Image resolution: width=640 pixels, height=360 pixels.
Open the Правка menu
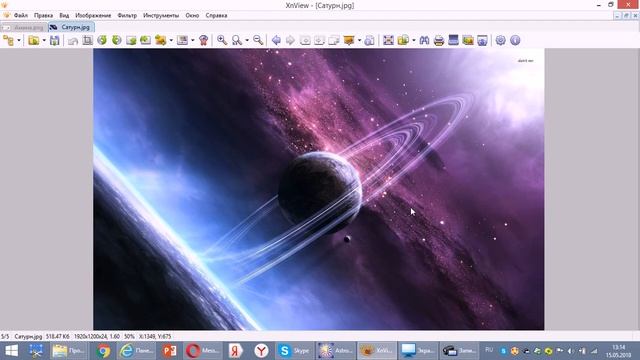pos(43,15)
